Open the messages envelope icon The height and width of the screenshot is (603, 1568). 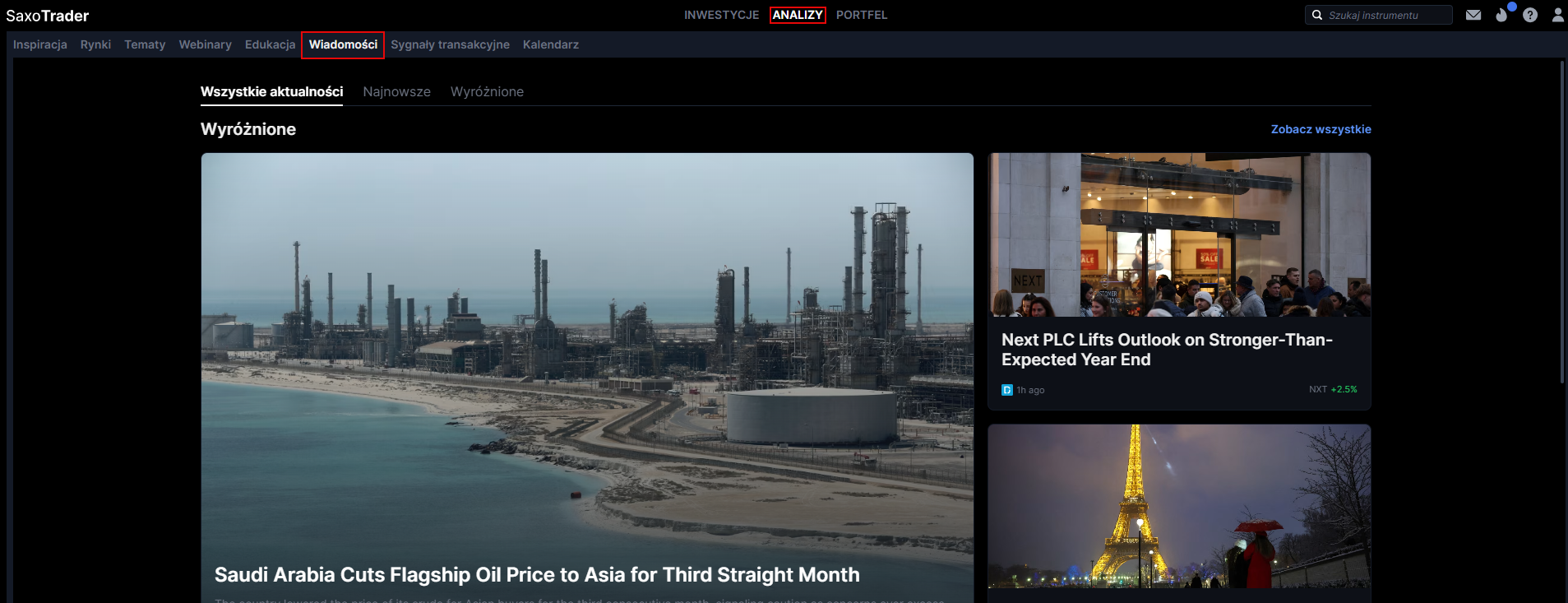click(1473, 15)
